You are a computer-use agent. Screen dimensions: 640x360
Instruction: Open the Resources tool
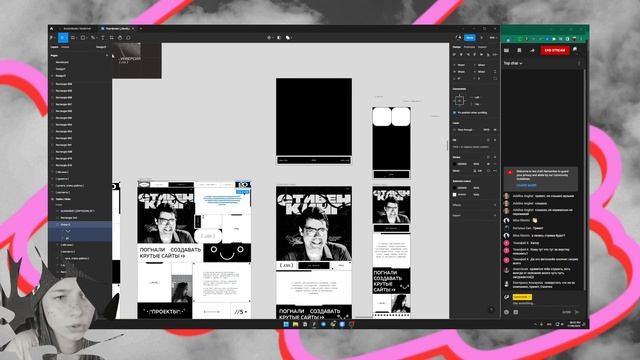111,38
